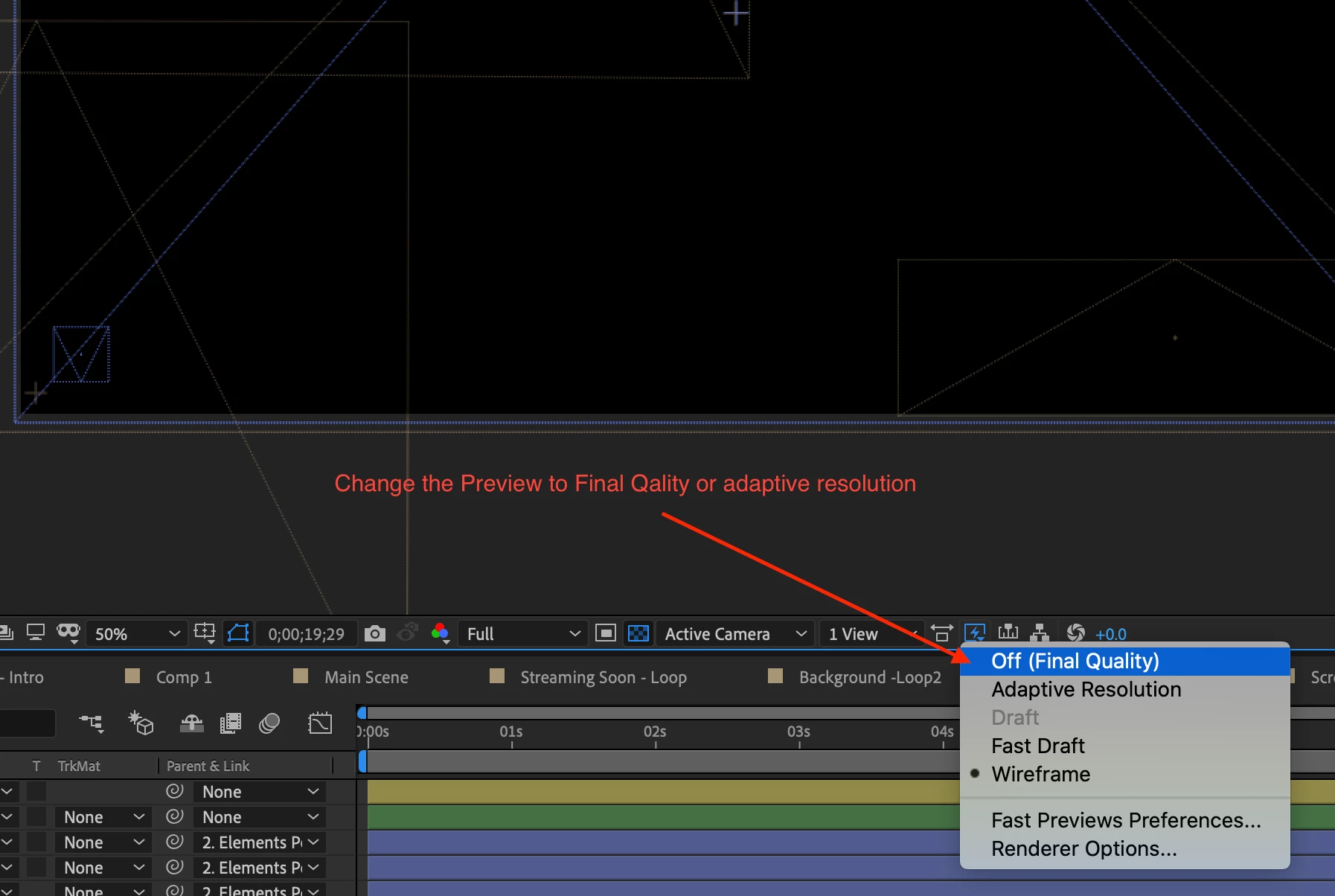The width and height of the screenshot is (1335, 896).
Task: Open the 1 View layout dropdown
Action: (871, 634)
